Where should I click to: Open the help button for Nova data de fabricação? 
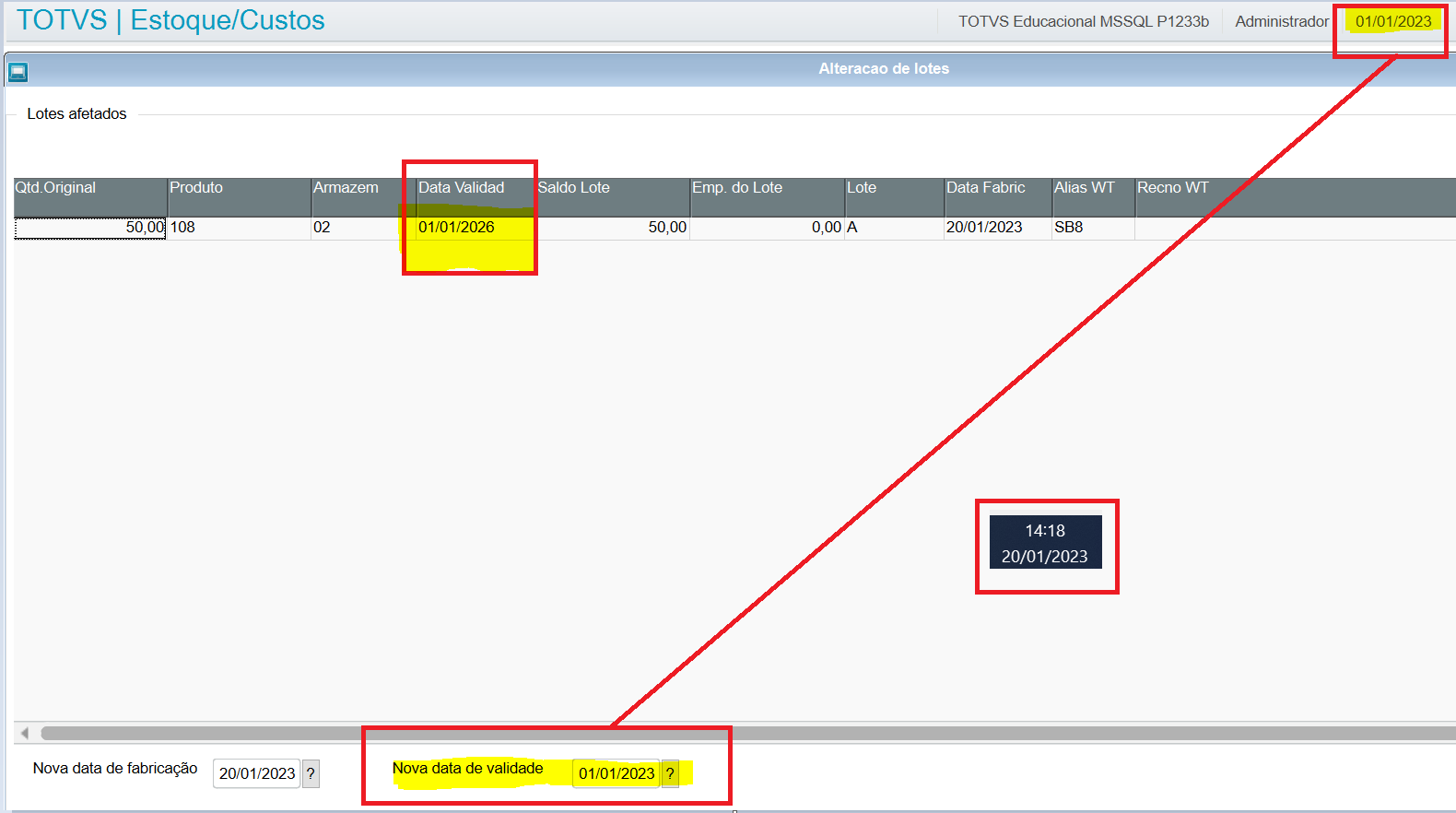(311, 773)
